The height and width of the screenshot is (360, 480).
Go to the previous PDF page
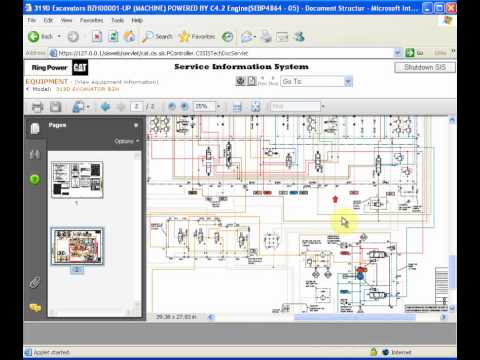pos(105,107)
